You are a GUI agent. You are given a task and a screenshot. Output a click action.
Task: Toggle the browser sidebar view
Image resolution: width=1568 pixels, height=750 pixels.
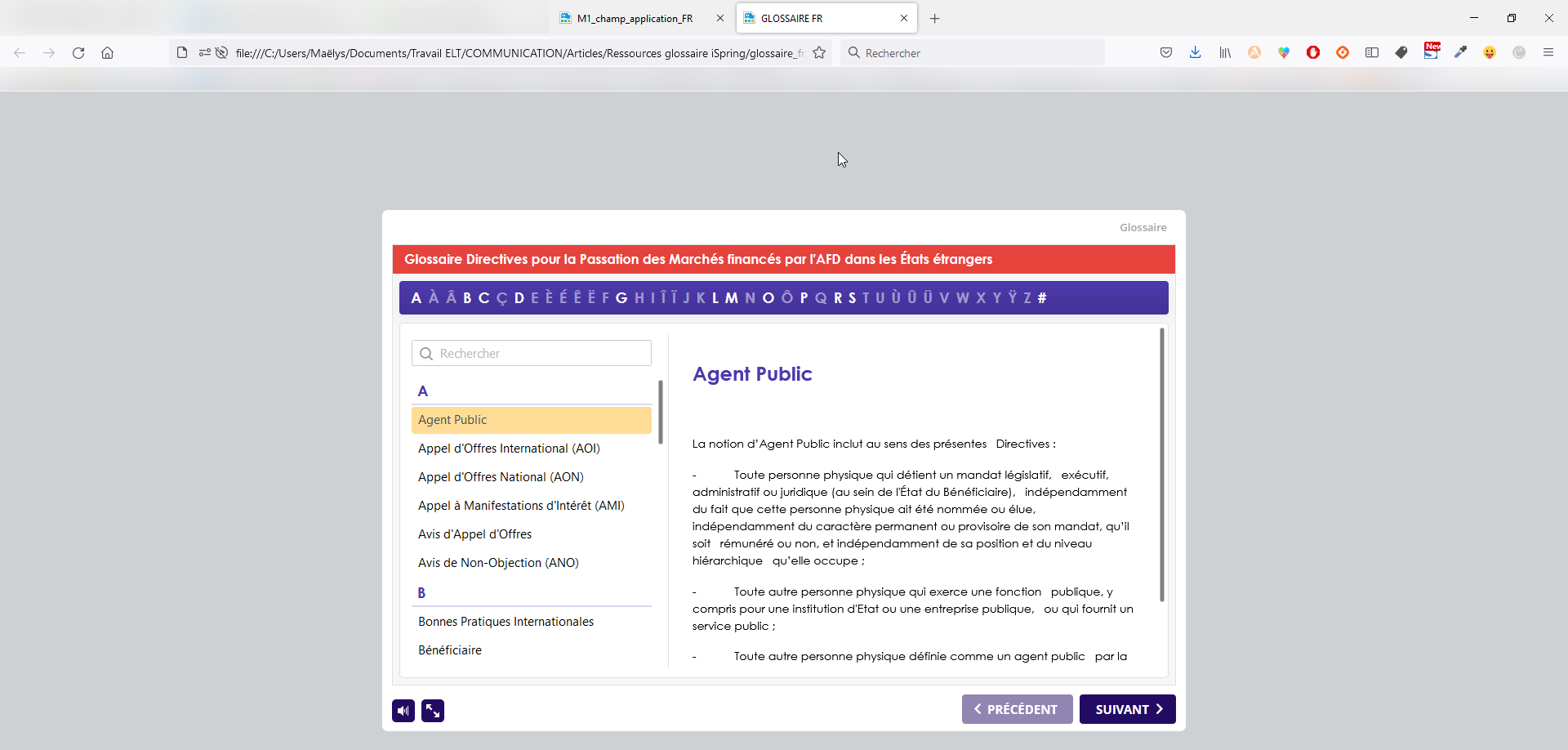click(1372, 53)
